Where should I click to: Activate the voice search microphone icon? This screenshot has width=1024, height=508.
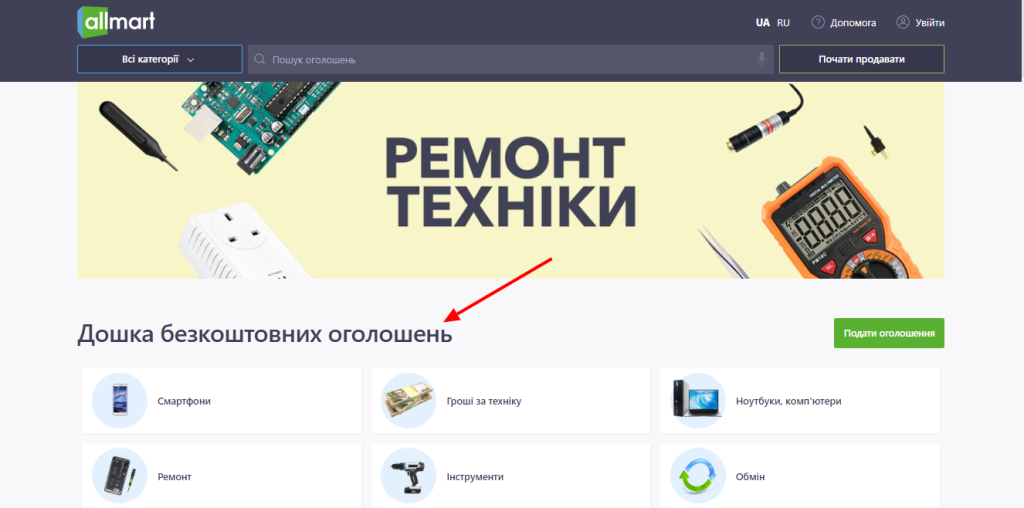coord(761,59)
